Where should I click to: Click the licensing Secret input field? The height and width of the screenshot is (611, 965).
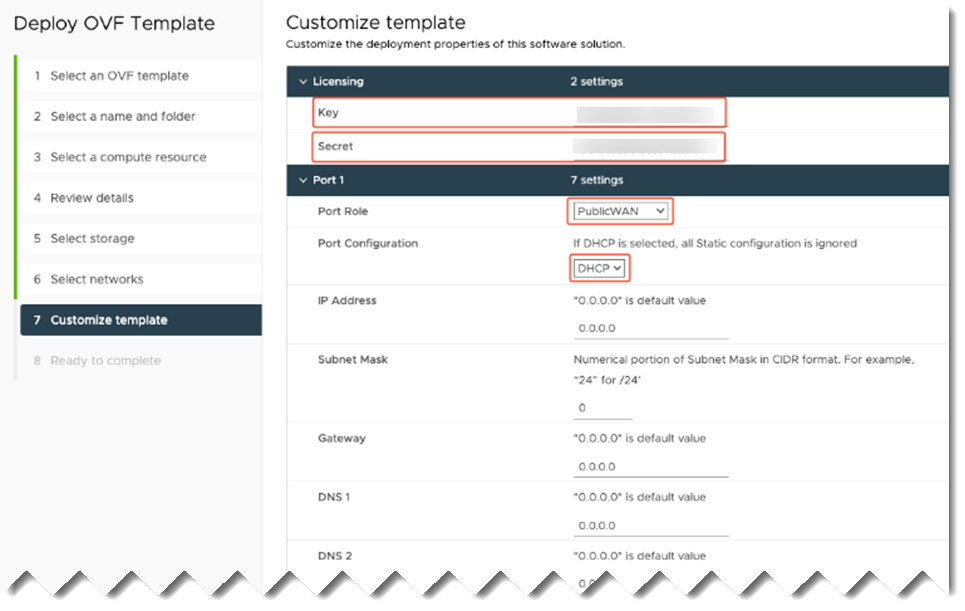(648, 147)
